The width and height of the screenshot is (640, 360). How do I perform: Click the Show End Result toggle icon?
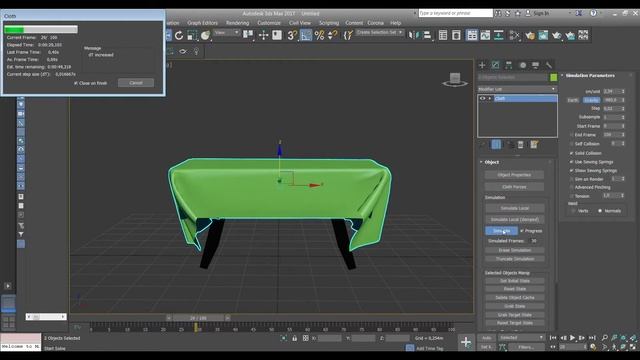click(x=496, y=144)
